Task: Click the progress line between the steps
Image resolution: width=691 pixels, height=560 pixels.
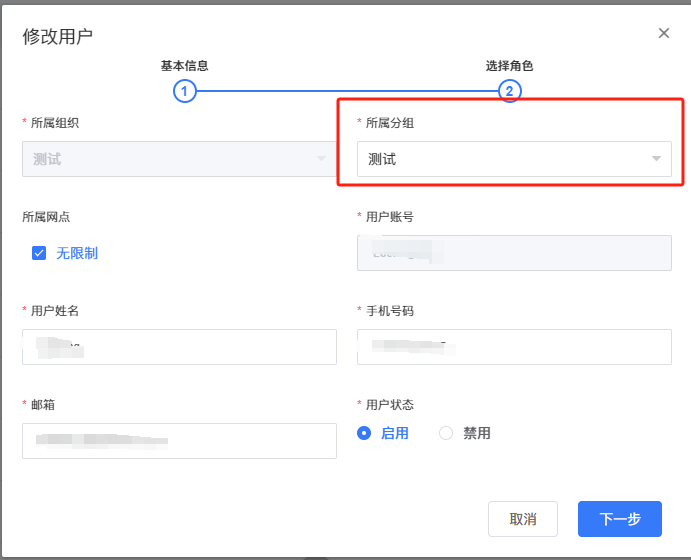Action: [346, 92]
